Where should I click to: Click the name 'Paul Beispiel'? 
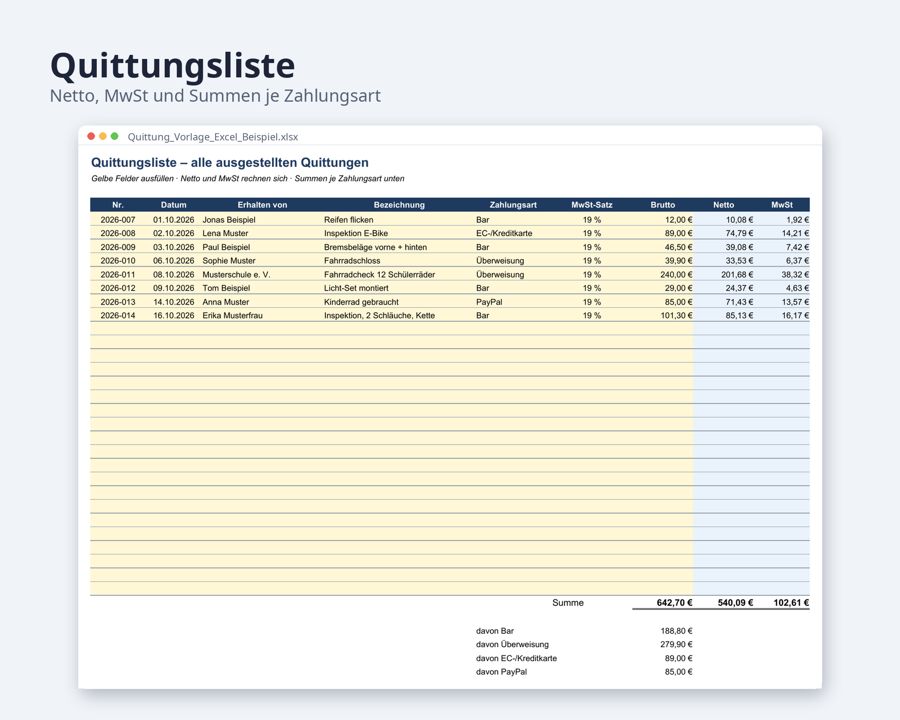click(x=226, y=247)
